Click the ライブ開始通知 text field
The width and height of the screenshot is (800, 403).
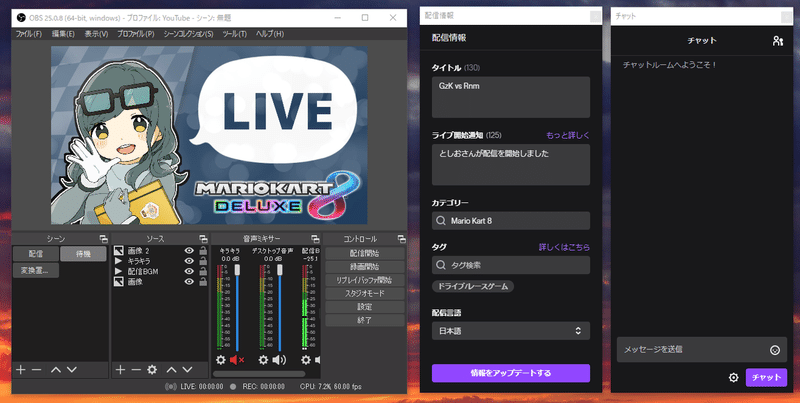pyautogui.click(x=511, y=165)
